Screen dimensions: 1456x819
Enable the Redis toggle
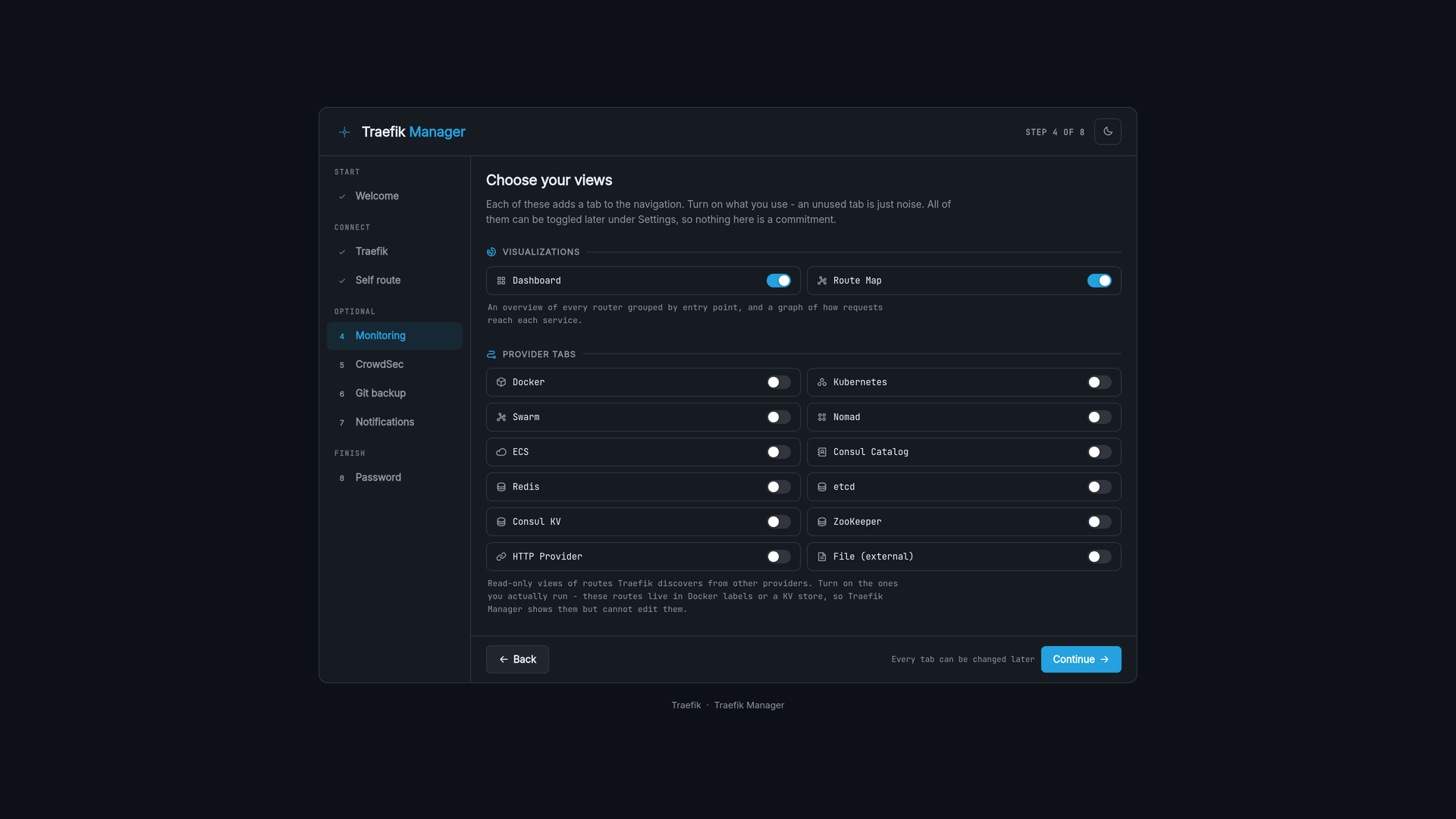[779, 487]
